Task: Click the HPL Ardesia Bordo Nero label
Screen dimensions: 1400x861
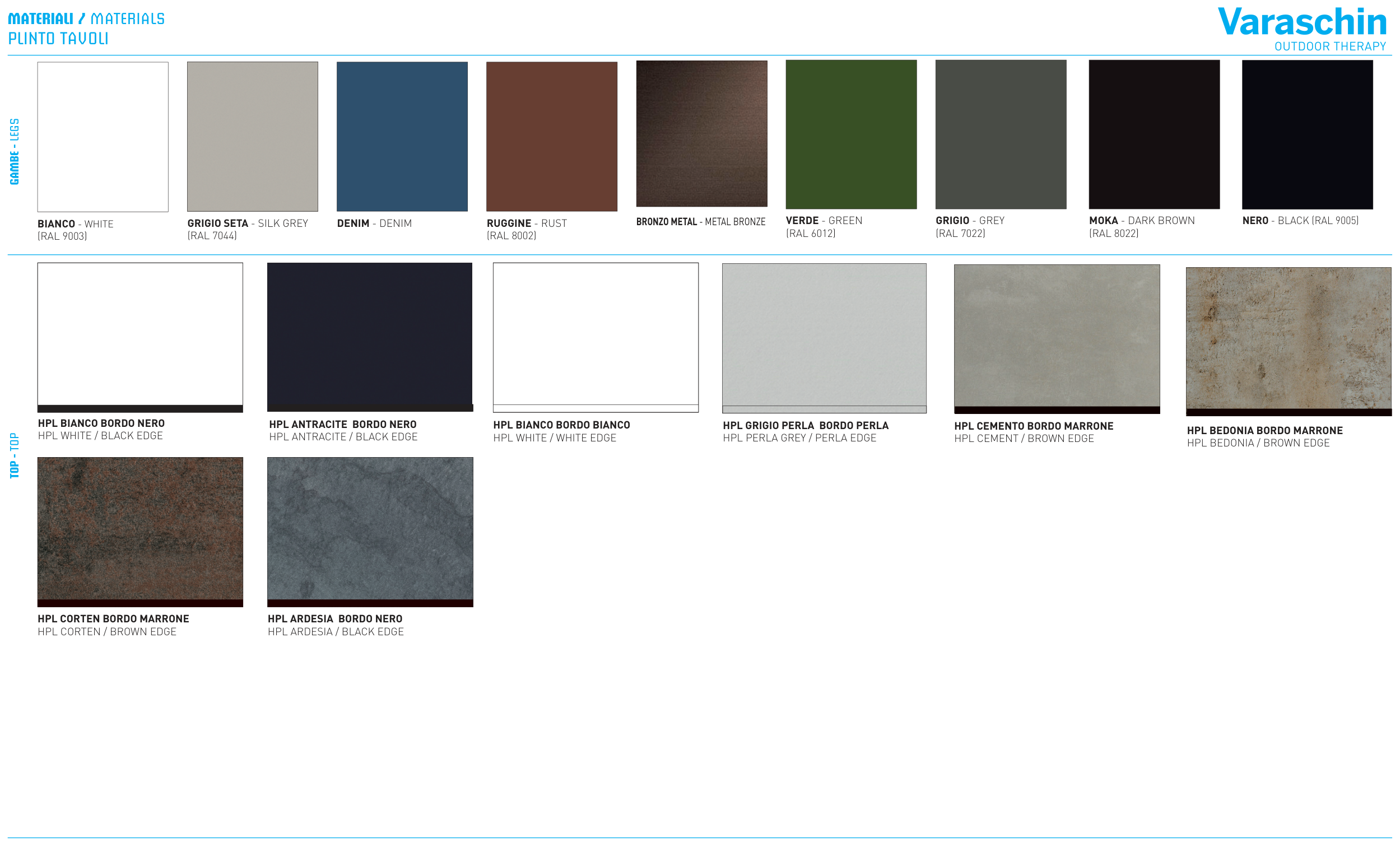Action: coord(335,619)
